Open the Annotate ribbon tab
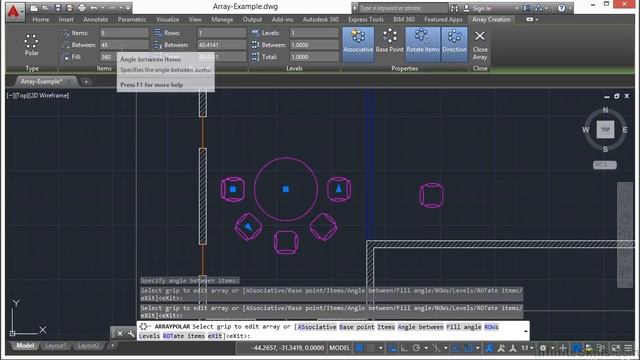This screenshot has width=640, height=360. point(96,19)
